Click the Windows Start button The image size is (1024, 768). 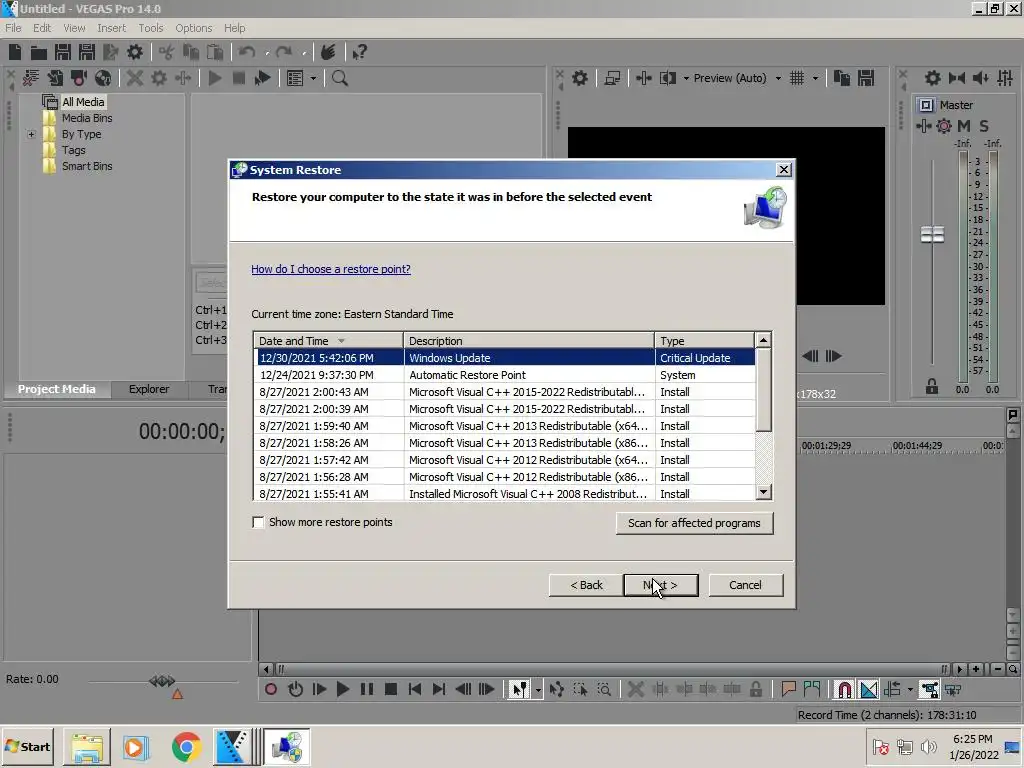point(27,746)
